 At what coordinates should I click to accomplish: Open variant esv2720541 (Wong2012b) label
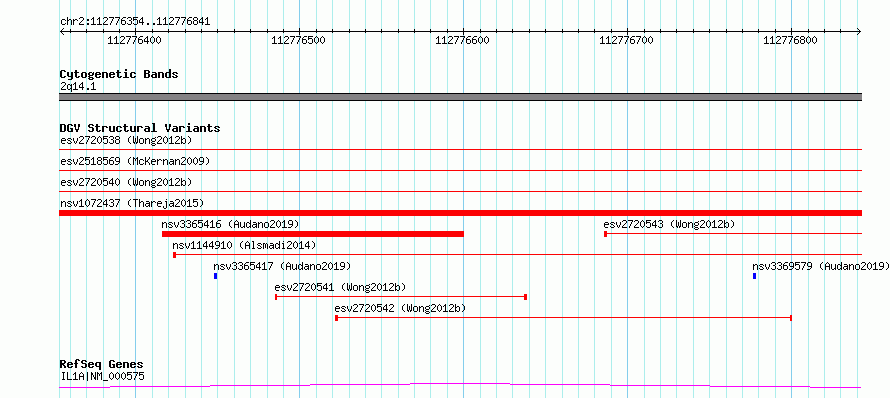point(340,287)
